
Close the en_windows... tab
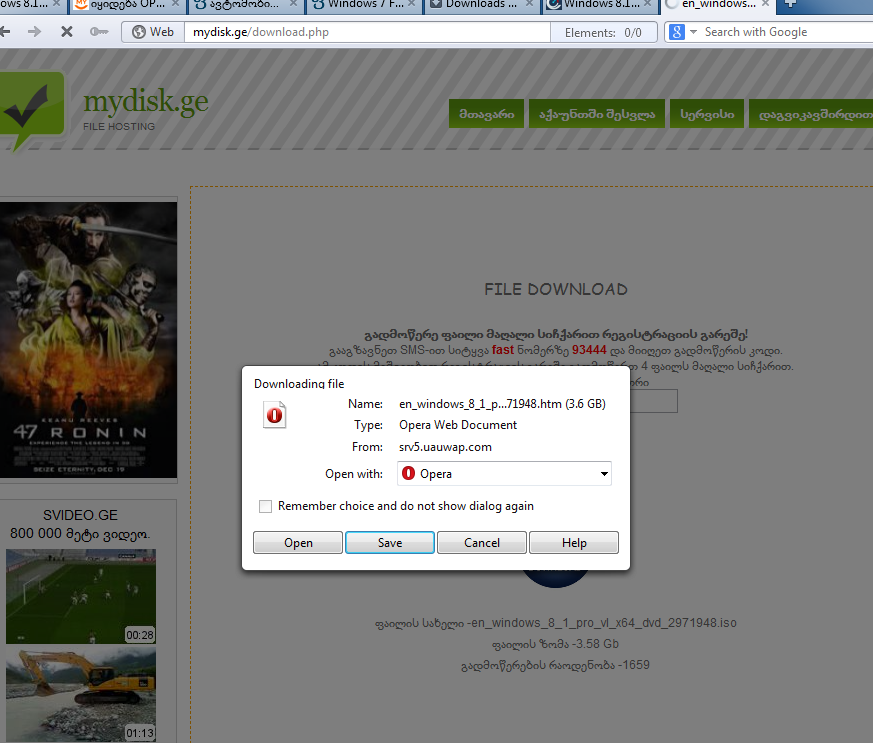tap(766, 4)
